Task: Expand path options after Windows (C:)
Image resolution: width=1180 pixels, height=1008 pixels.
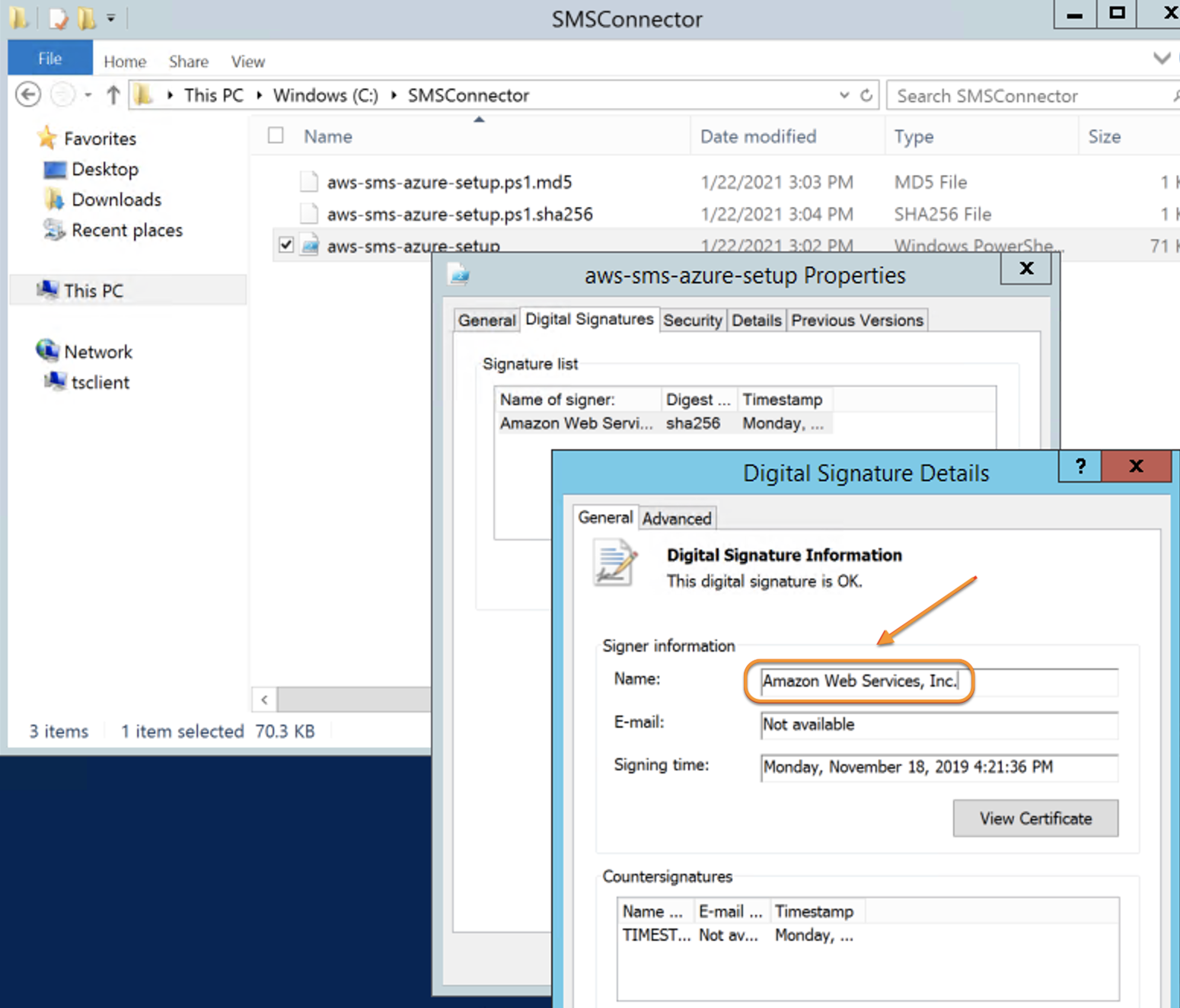Action: [394, 95]
